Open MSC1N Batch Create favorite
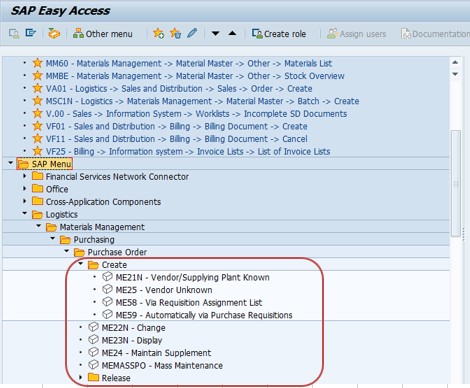 point(202,101)
